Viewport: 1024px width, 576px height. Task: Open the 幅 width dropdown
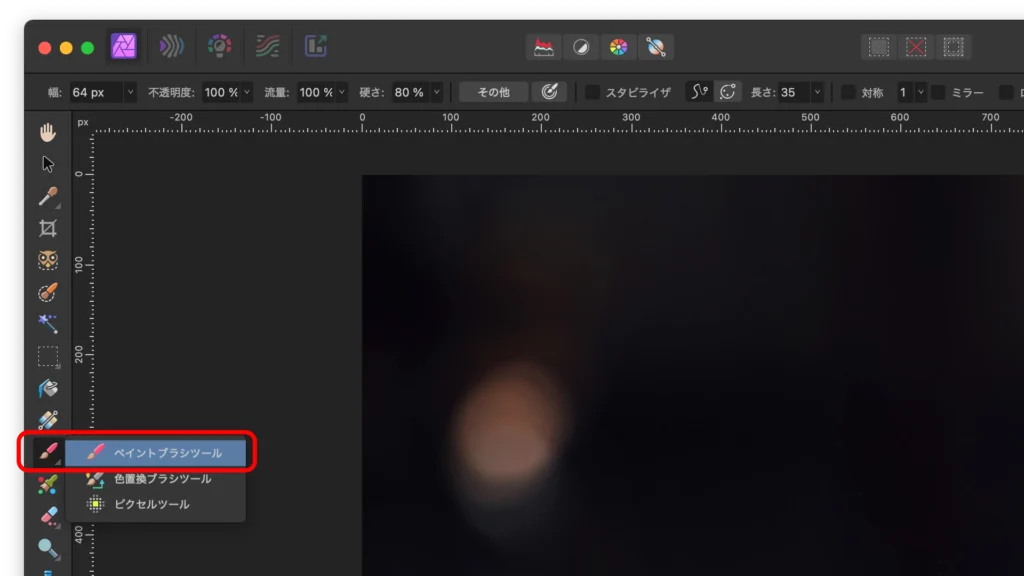[x=130, y=92]
